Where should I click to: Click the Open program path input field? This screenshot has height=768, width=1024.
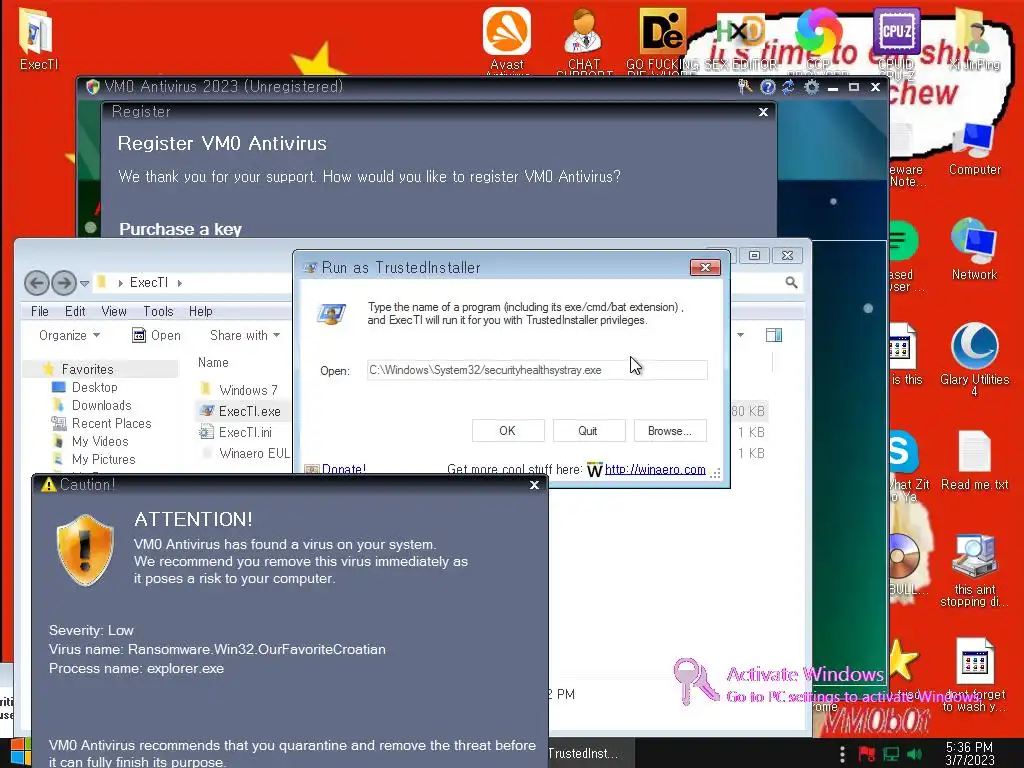(x=537, y=370)
